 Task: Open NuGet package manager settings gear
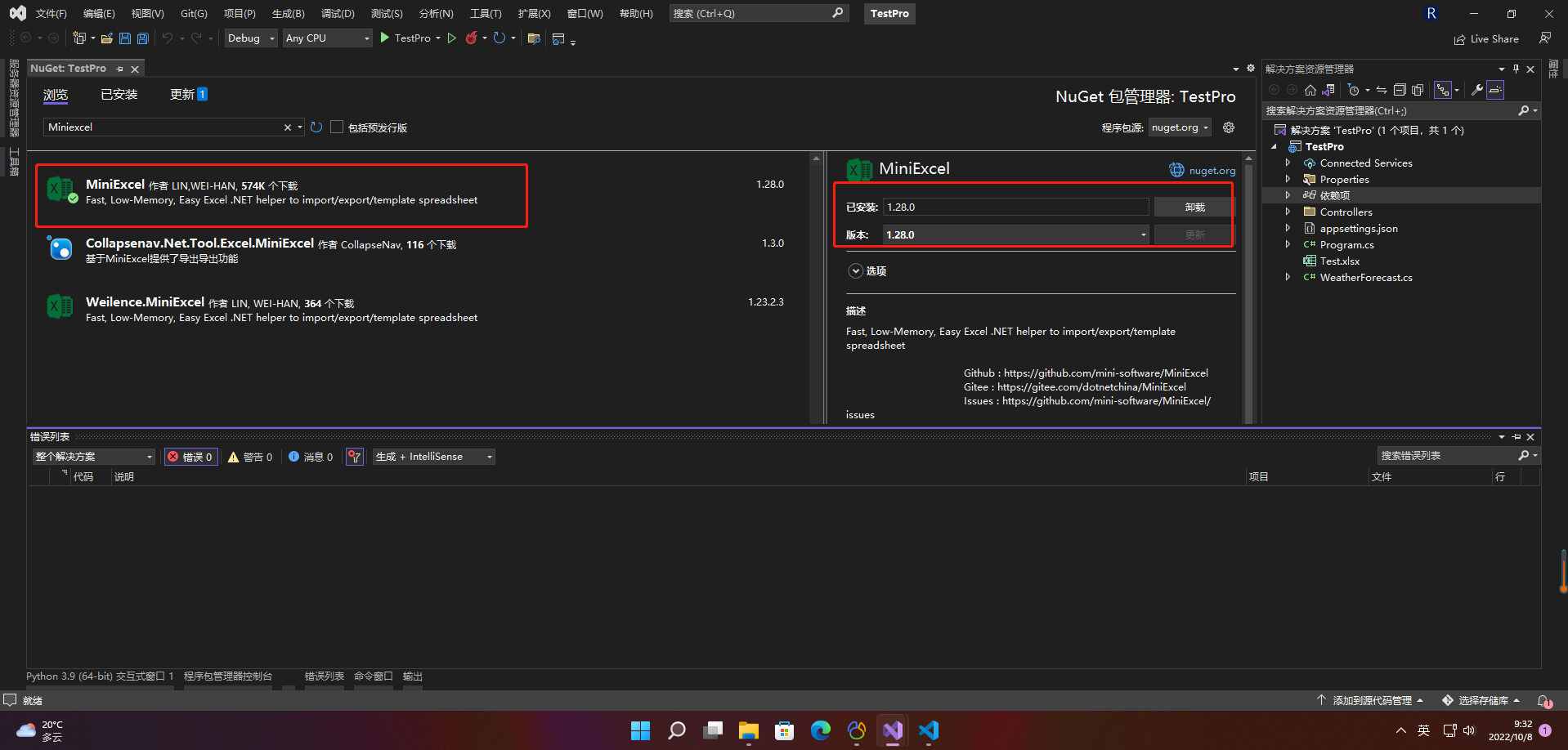(x=1229, y=127)
